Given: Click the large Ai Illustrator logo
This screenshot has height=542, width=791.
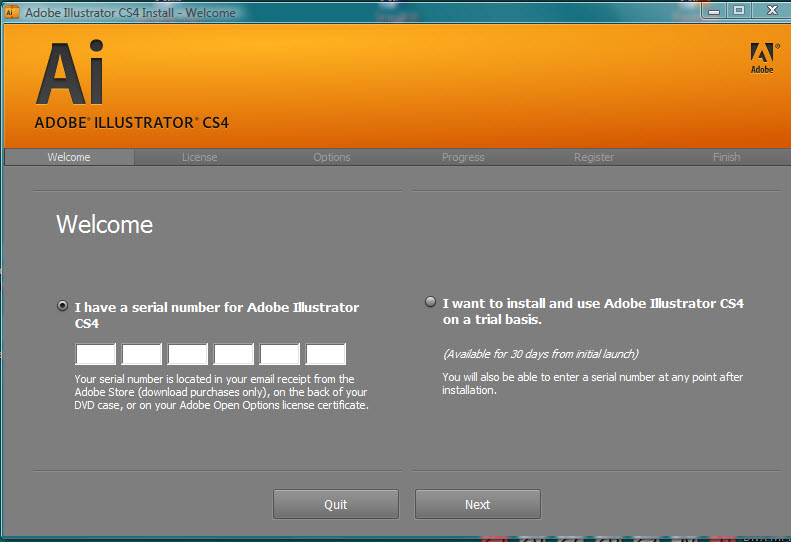Looking at the screenshot, I should click(x=70, y=75).
